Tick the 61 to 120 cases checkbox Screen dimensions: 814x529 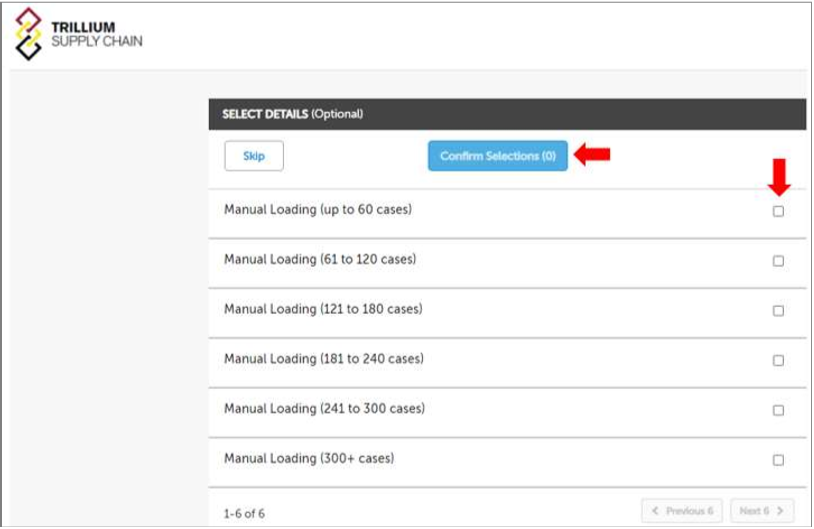click(778, 261)
